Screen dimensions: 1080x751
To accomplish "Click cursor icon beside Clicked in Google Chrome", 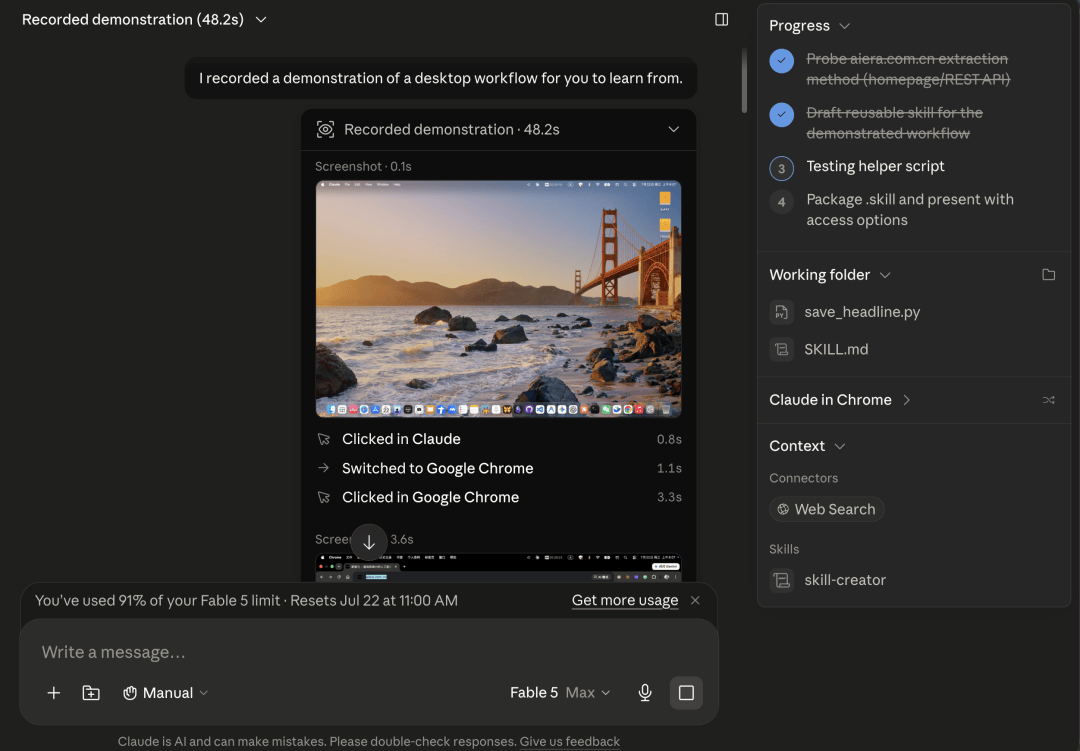I will [324, 497].
